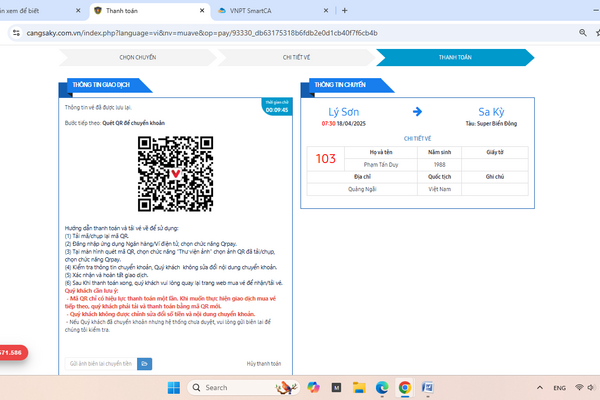
Task: Open the Windows Start menu
Action: [174, 388]
